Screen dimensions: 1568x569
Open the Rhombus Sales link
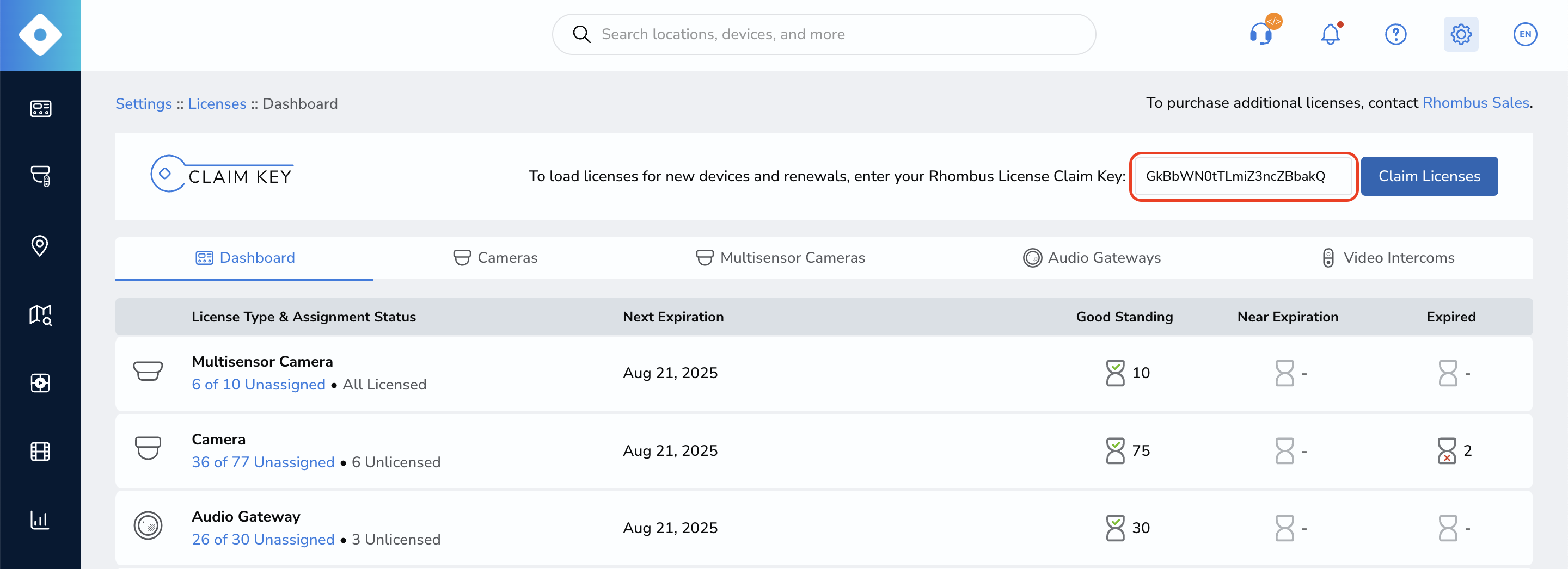1475,103
